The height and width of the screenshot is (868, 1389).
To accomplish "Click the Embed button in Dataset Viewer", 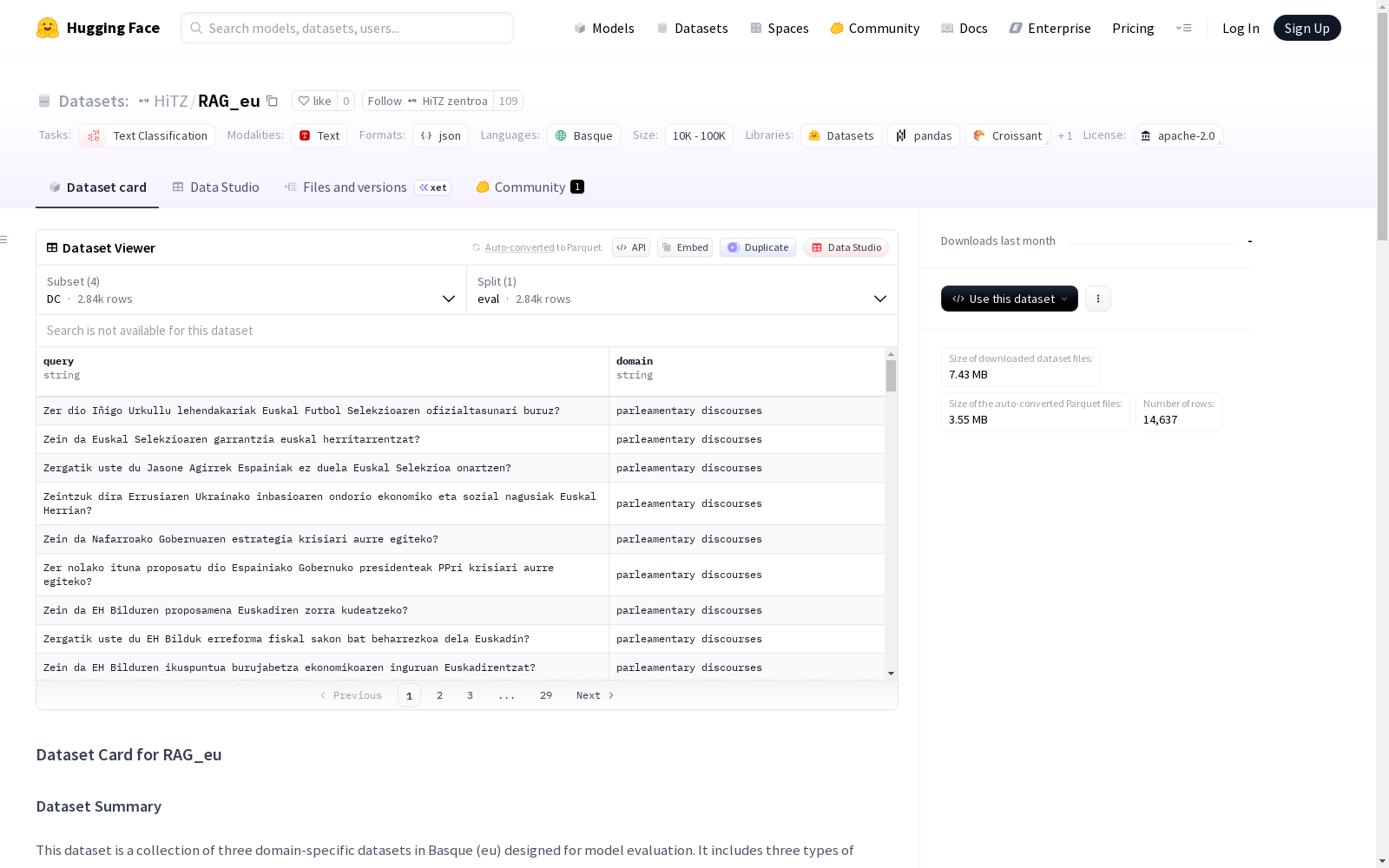I will click(685, 247).
